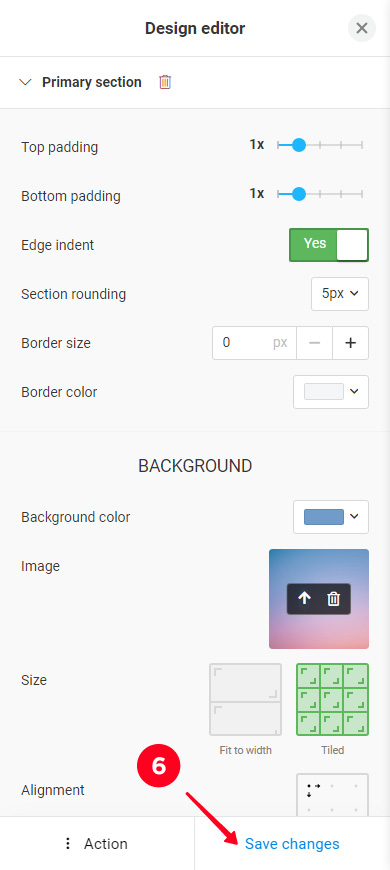Open the Action three-dot menu
390x870 pixels.
click(97, 844)
